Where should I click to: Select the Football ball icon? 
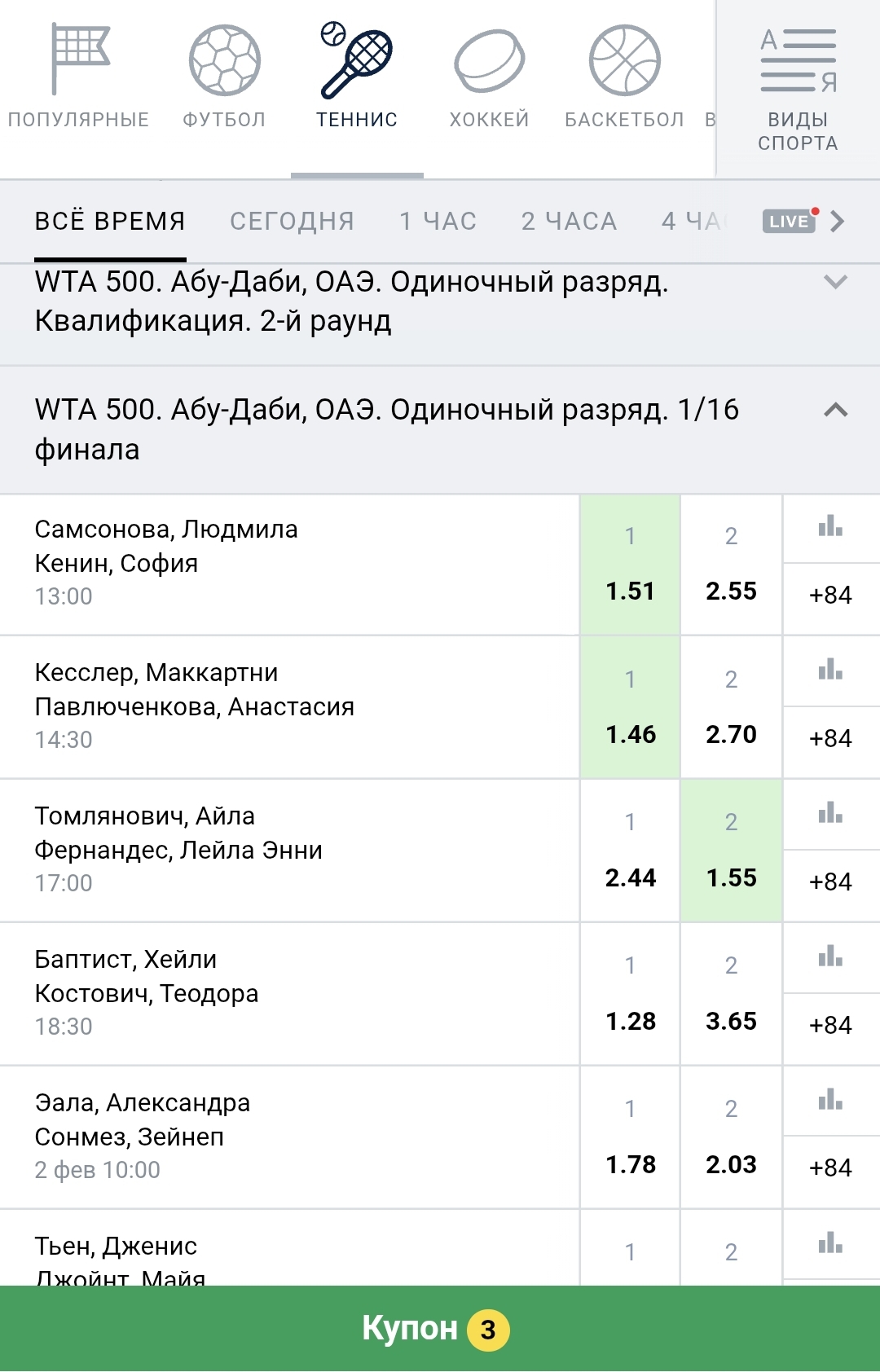click(x=224, y=61)
